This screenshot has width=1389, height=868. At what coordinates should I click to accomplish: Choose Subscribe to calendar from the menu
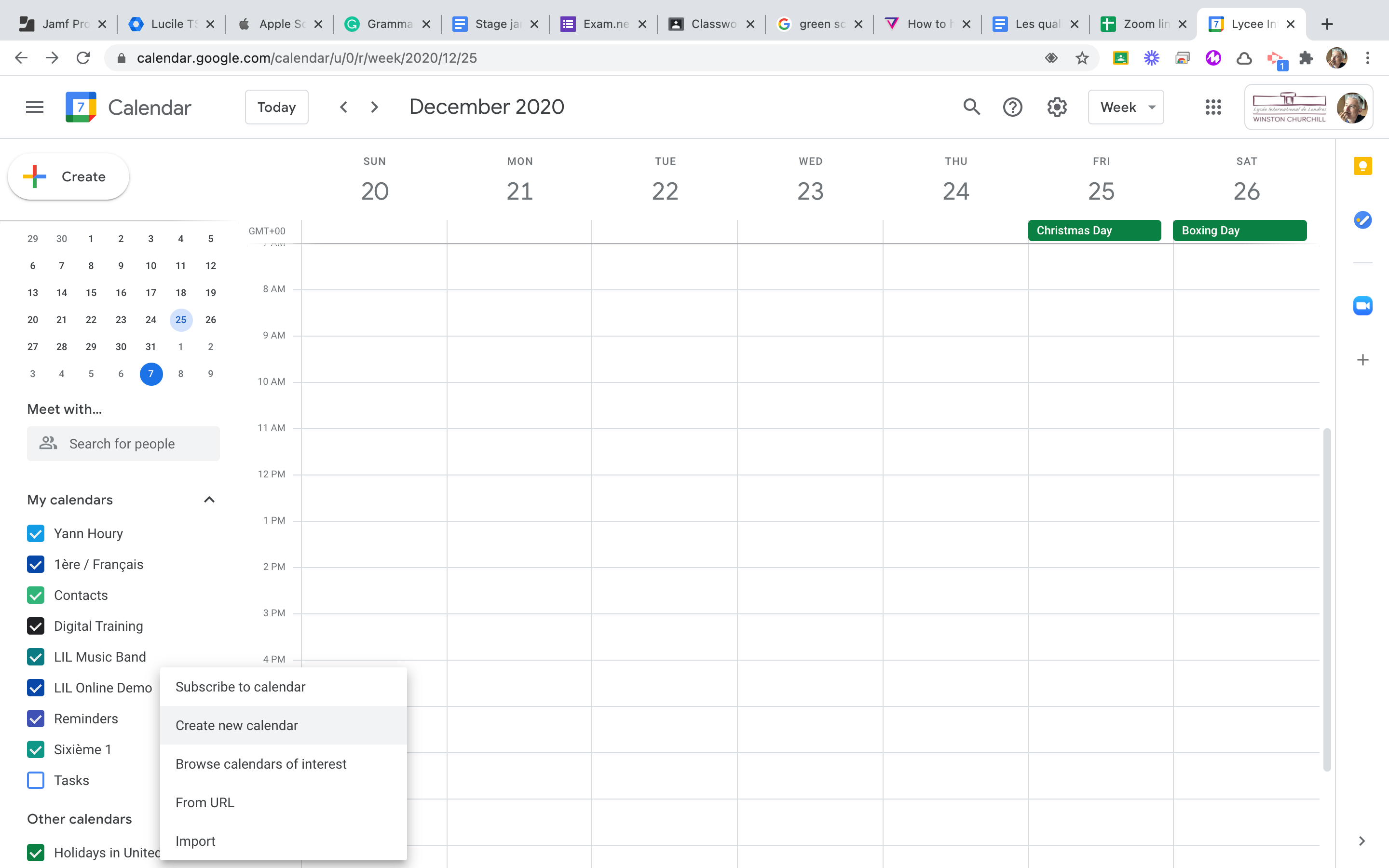click(x=240, y=687)
